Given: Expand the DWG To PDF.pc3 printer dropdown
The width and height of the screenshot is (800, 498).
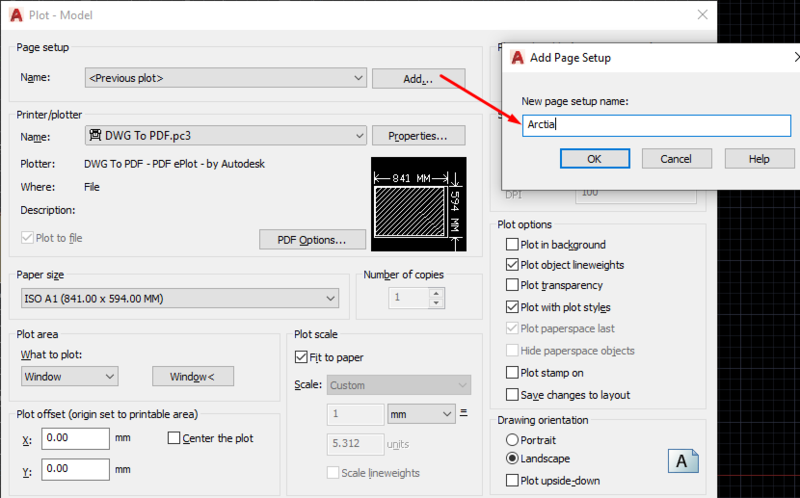Looking at the screenshot, I should pyautogui.click(x=226, y=136).
